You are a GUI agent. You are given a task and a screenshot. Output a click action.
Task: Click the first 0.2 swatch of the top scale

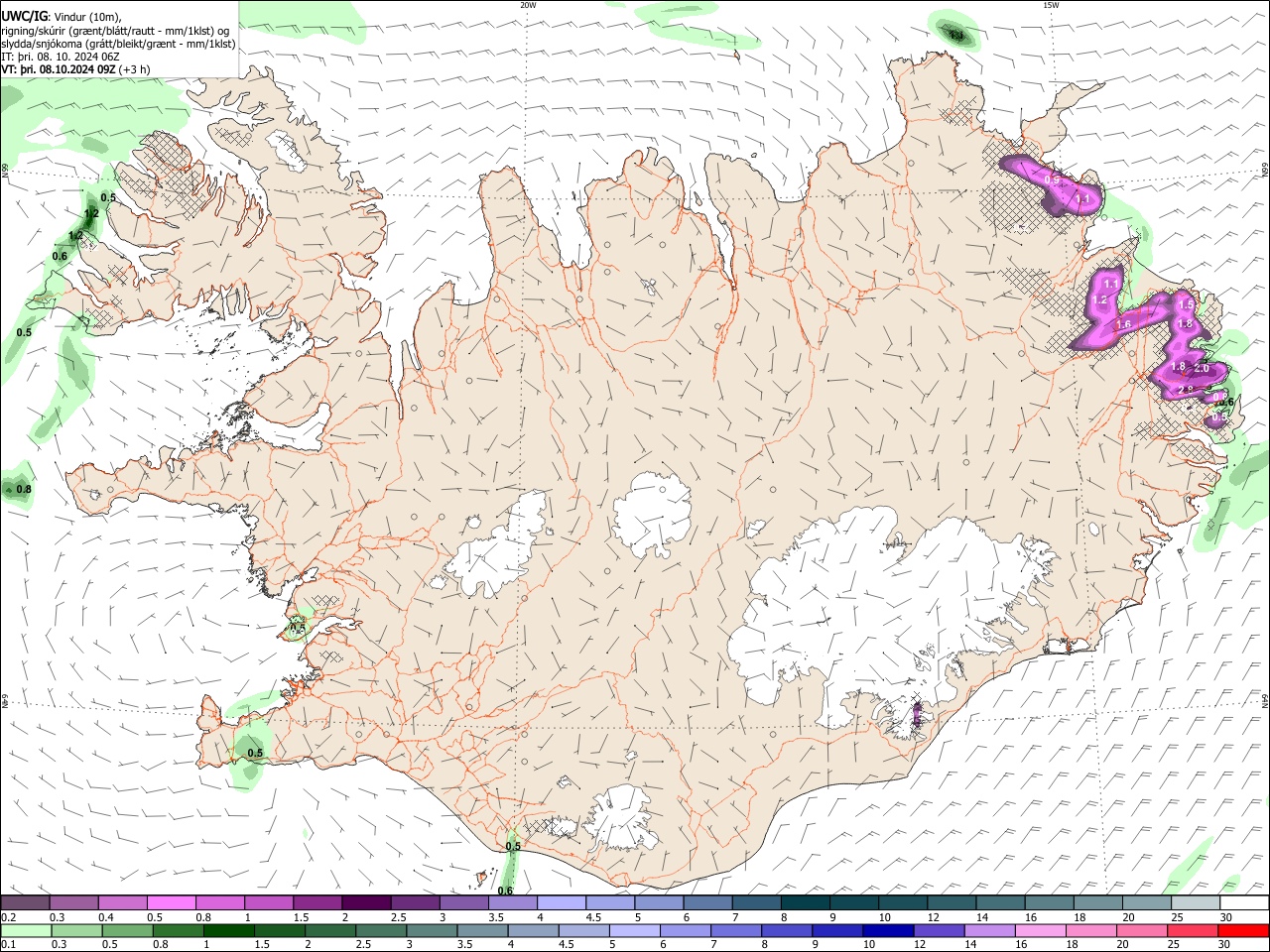tap(25, 902)
